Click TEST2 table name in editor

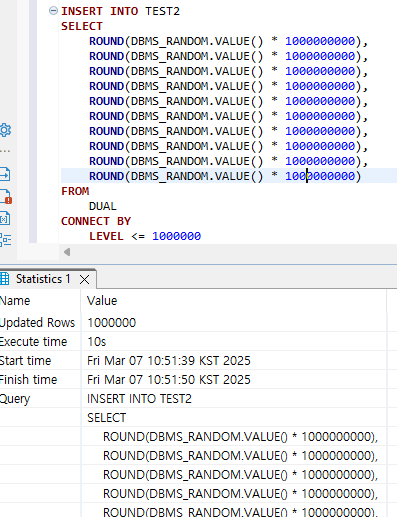click(x=162, y=11)
